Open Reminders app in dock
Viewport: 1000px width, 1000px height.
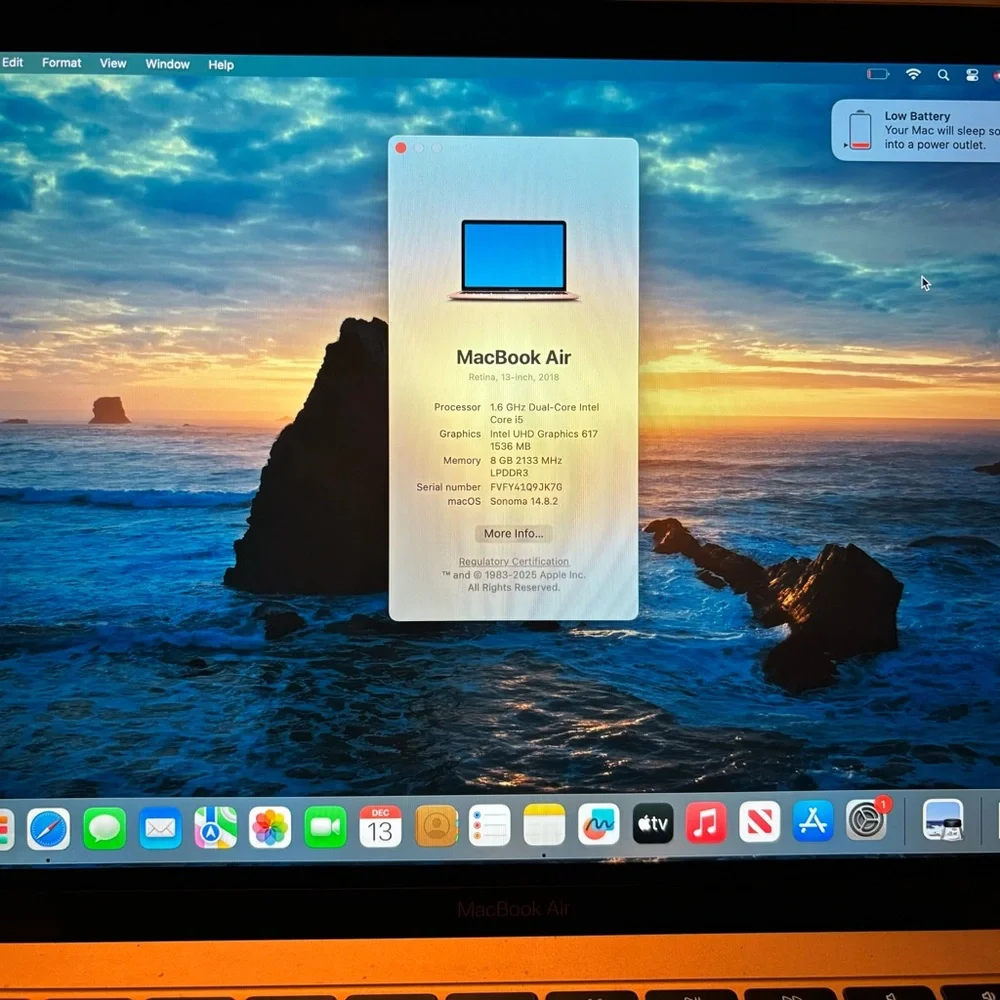pyautogui.click(x=490, y=825)
